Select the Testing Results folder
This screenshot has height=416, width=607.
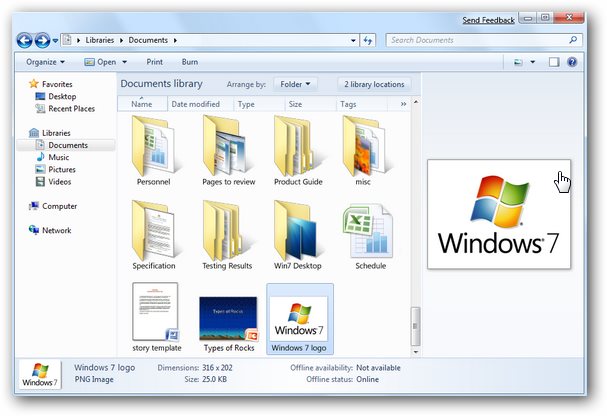pyautogui.click(x=227, y=235)
